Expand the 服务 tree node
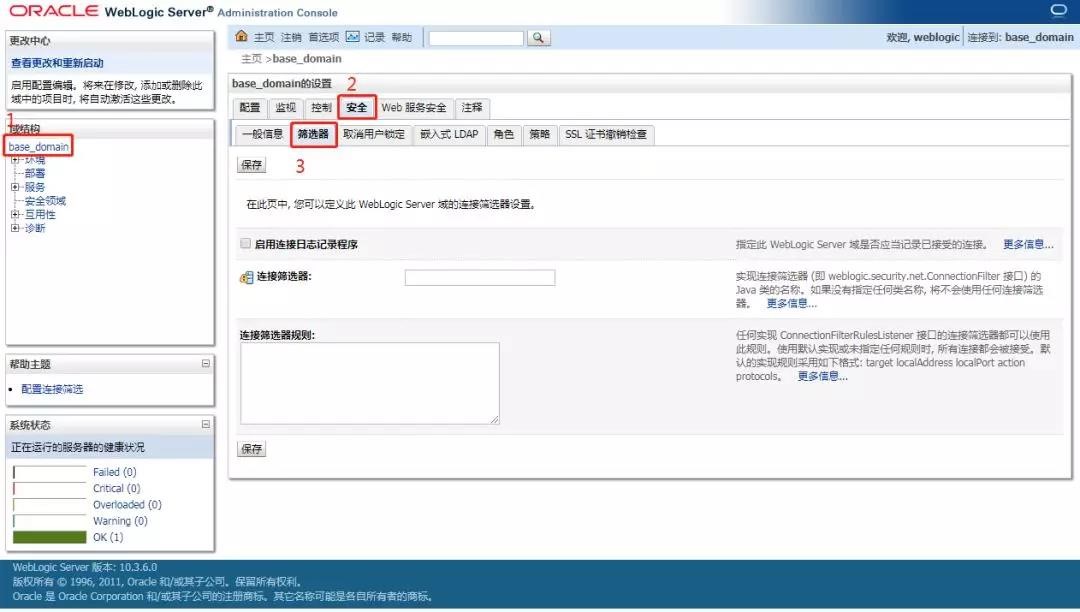This screenshot has height=612, width=1080. click(15, 187)
